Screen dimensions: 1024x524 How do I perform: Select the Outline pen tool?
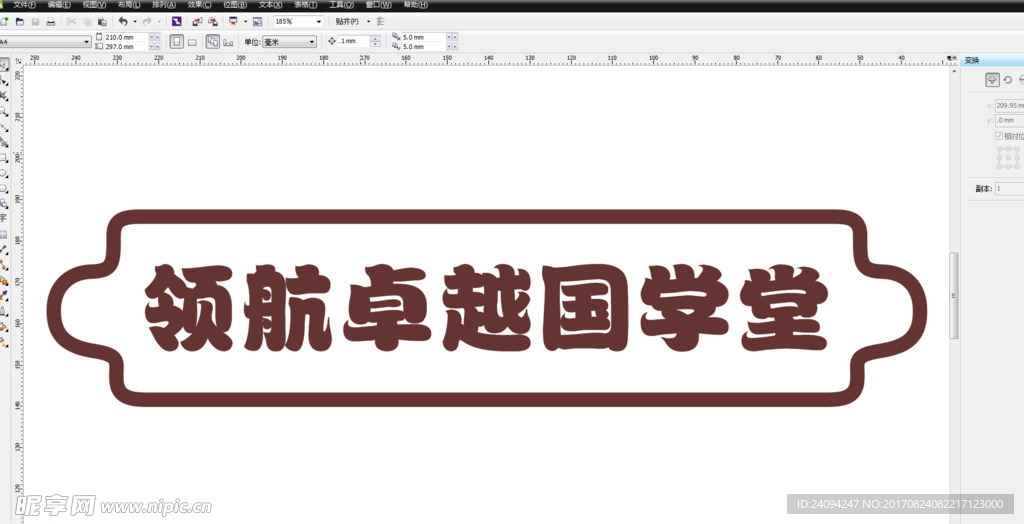4,311
